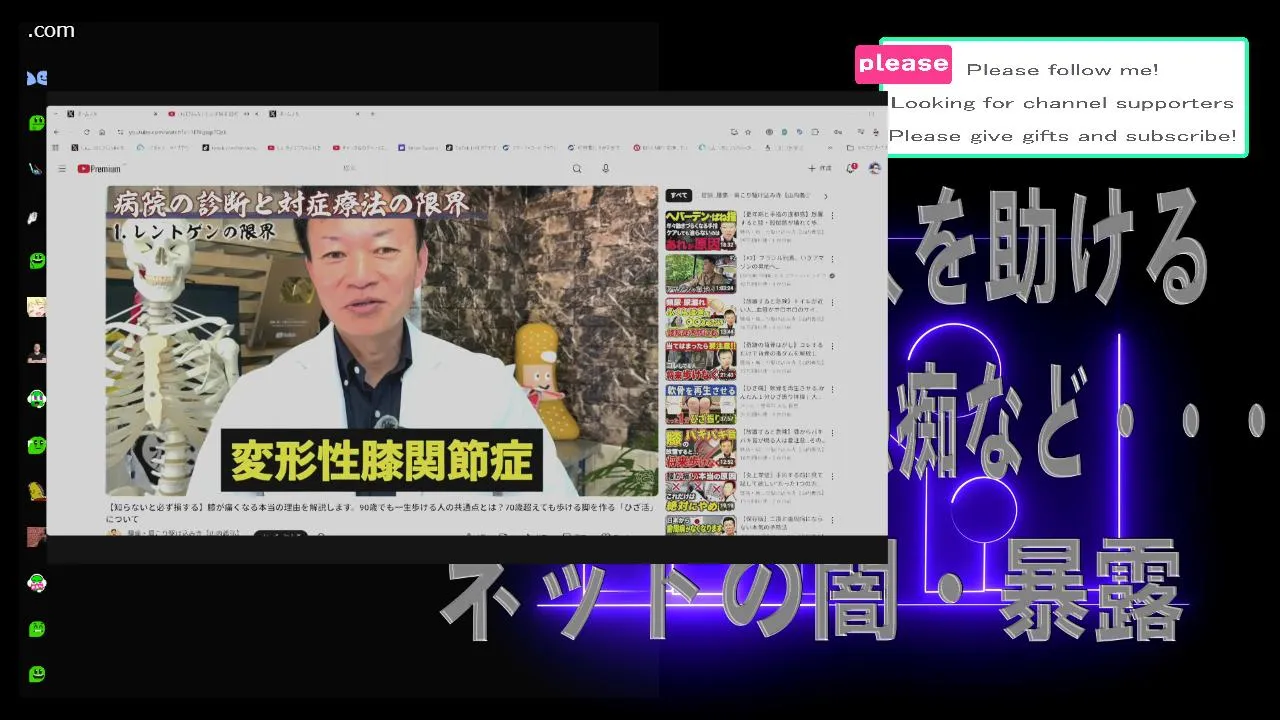1280x720 pixels.
Task: Click the video title 【知らないと必ず損する】
Action: [382, 513]
